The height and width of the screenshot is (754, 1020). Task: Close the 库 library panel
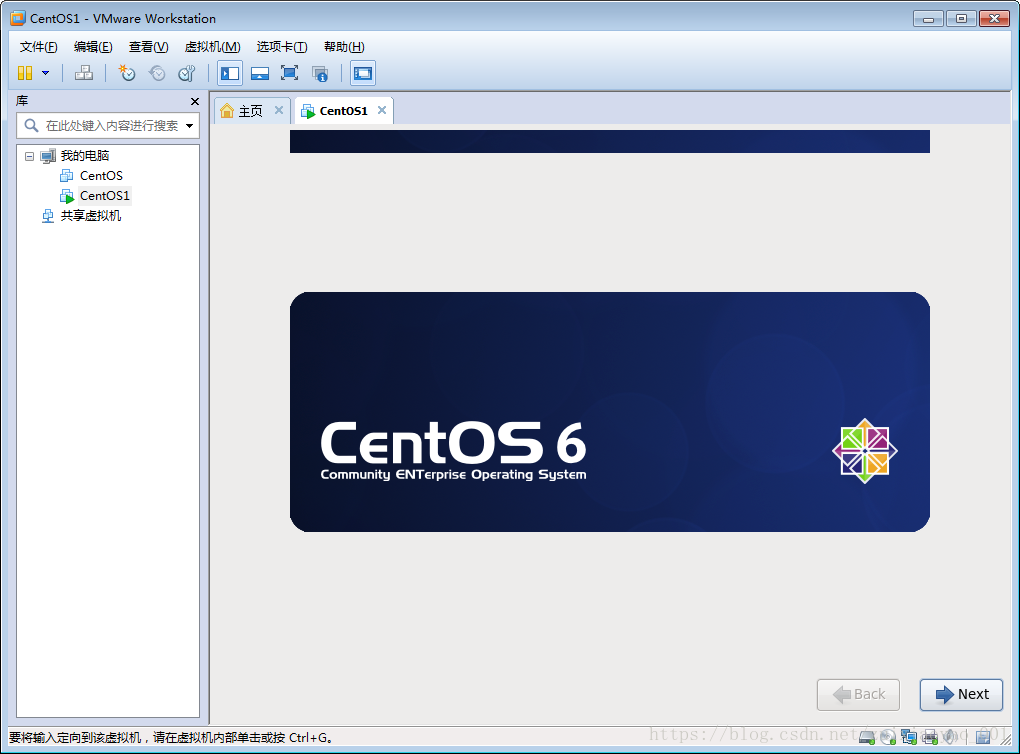(195, 101)
